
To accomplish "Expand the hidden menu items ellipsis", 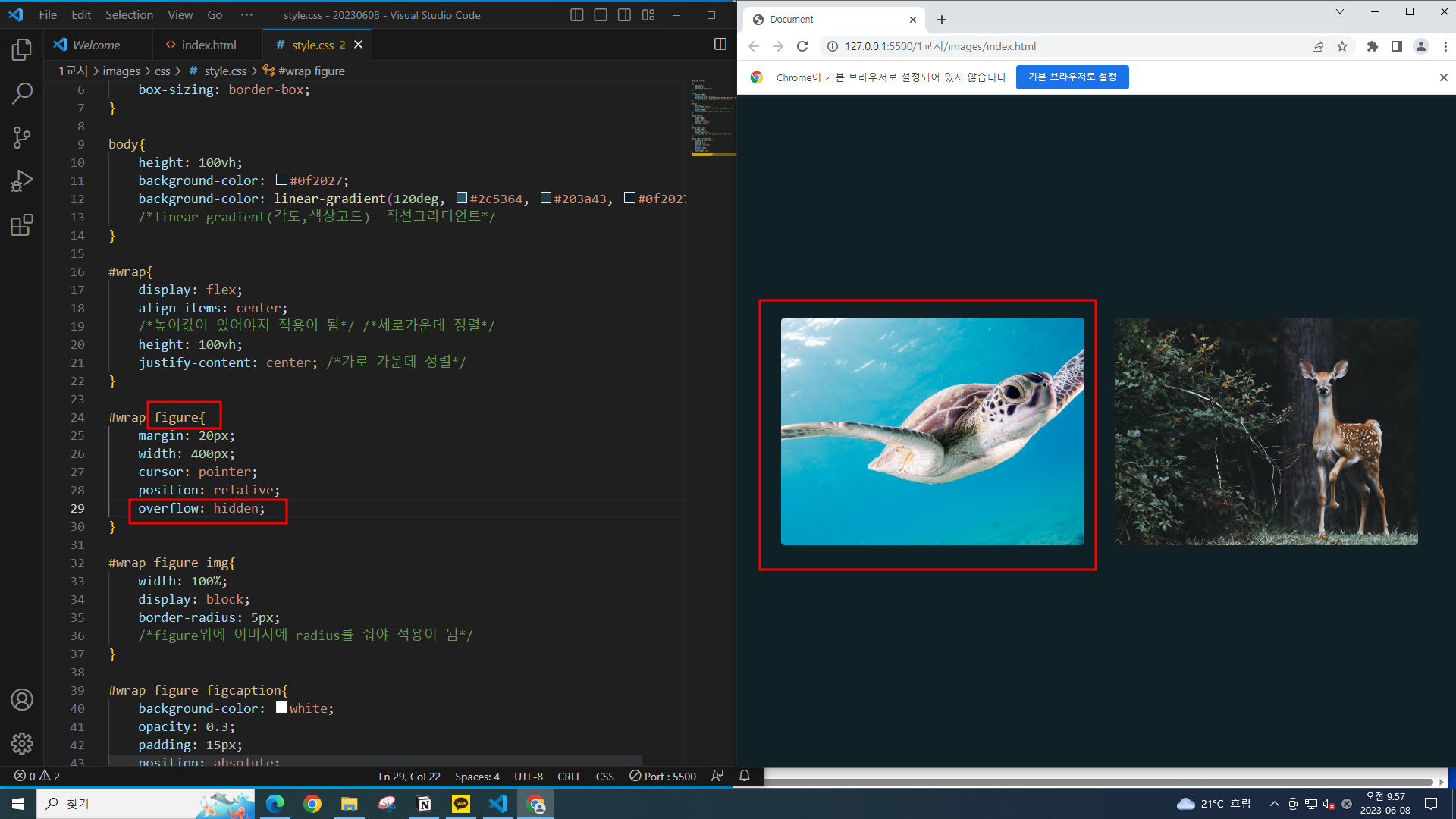I will (246, 15).
